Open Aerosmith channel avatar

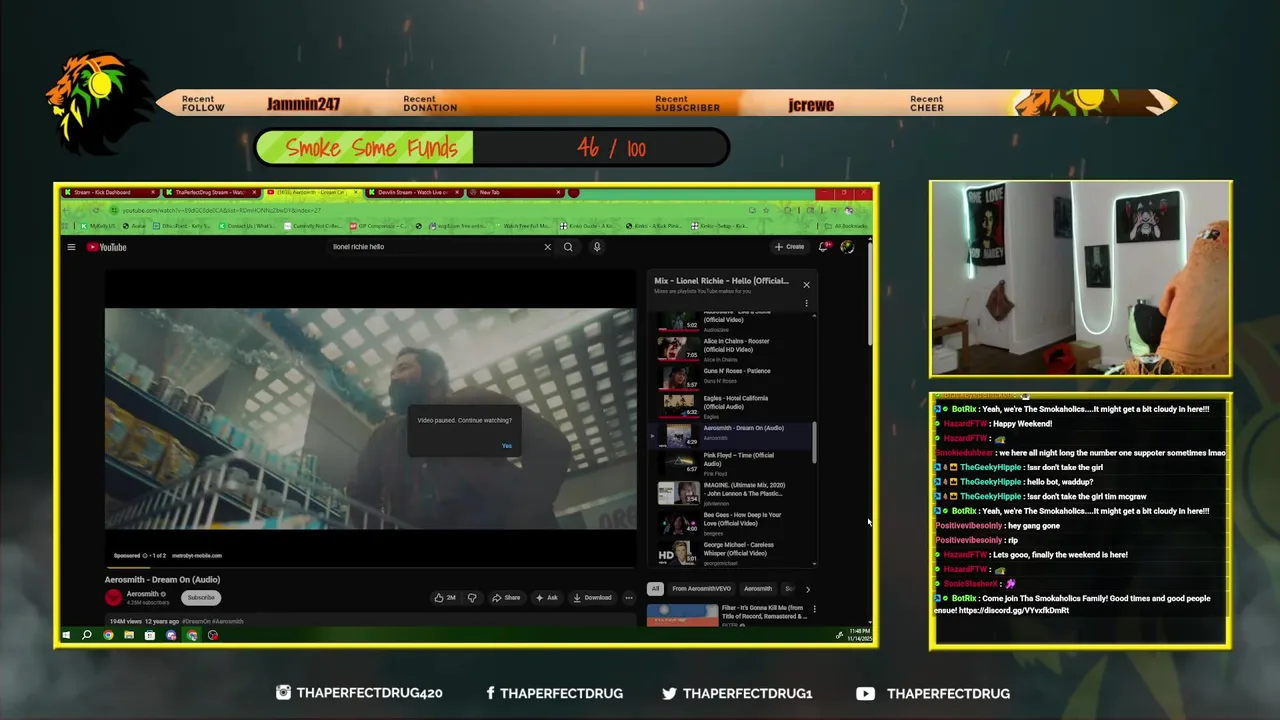[x=113, y=597]
